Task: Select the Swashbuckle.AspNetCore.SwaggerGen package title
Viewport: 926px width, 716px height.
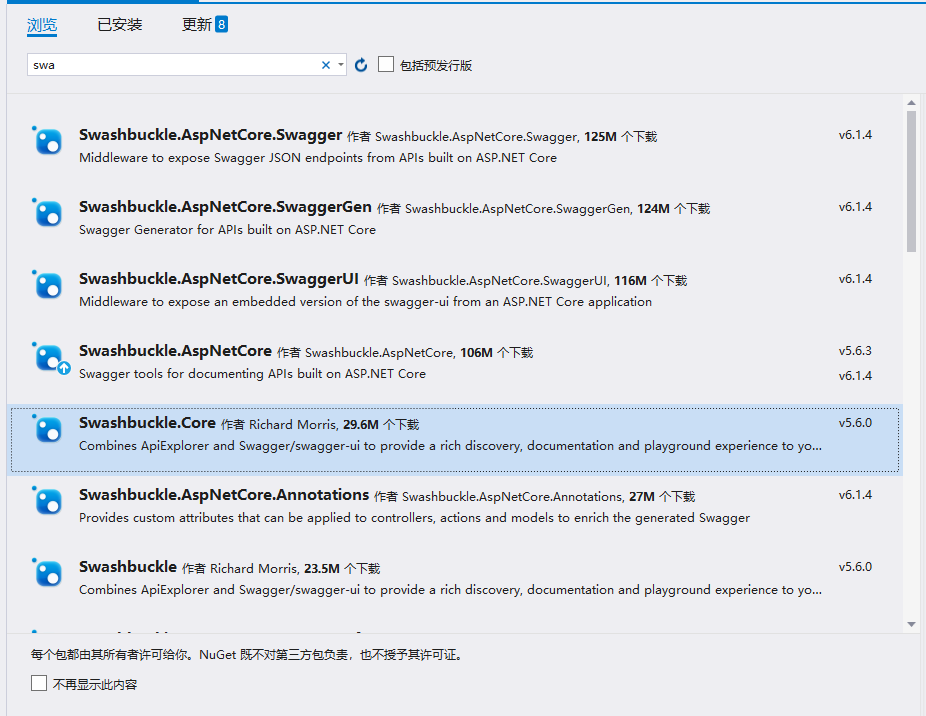Action: pos(226,207)
